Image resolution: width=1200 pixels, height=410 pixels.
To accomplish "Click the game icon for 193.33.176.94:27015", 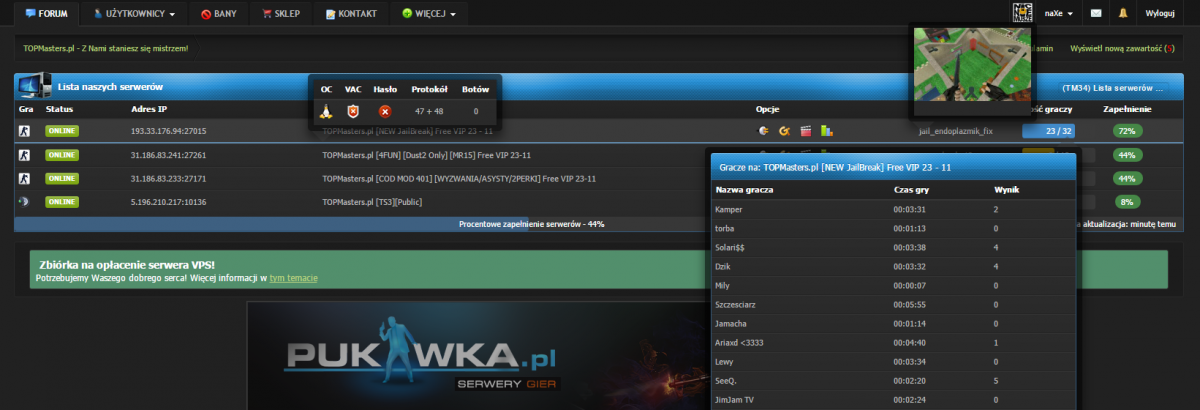I will [24, 130].
